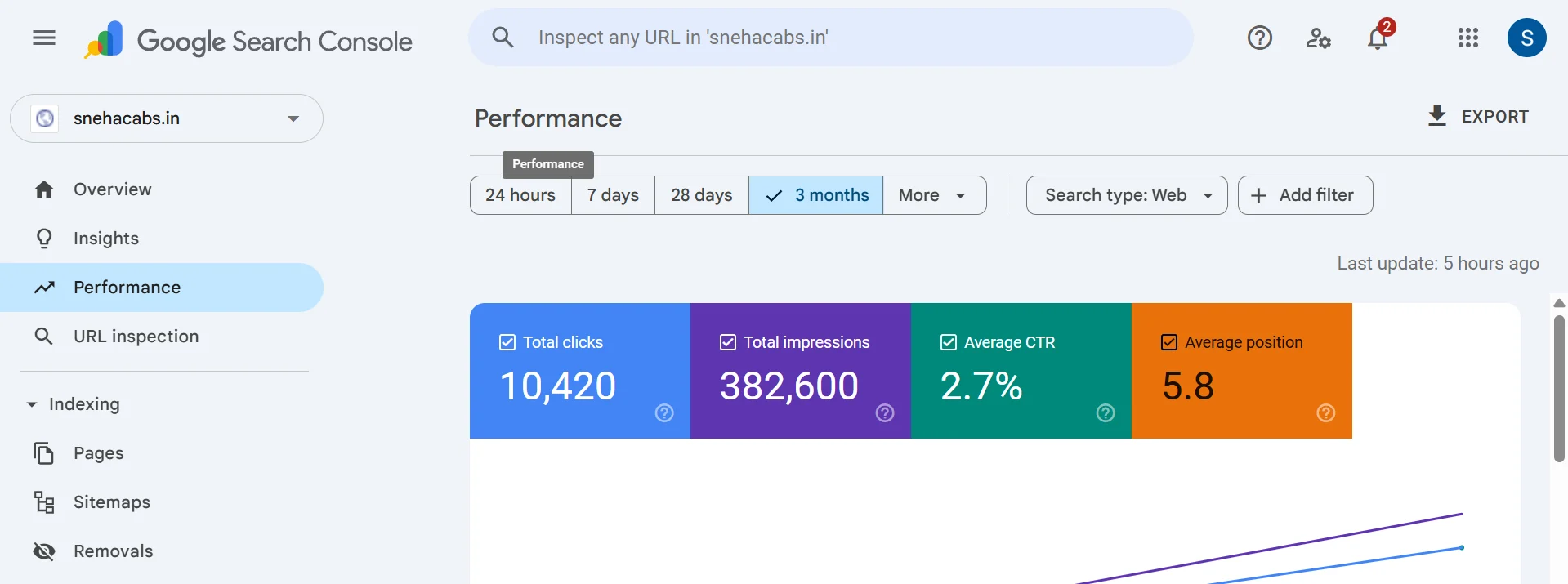Click the Performance page heading
The image size is (1568, 584).
point(548,118)
